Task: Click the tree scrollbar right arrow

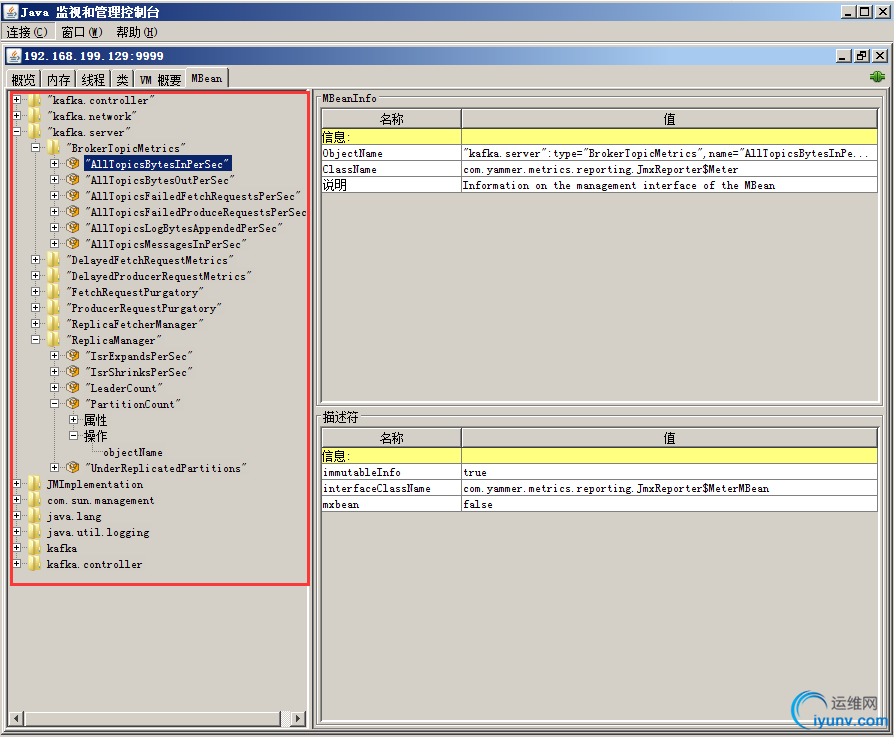Action: [298, 718]
